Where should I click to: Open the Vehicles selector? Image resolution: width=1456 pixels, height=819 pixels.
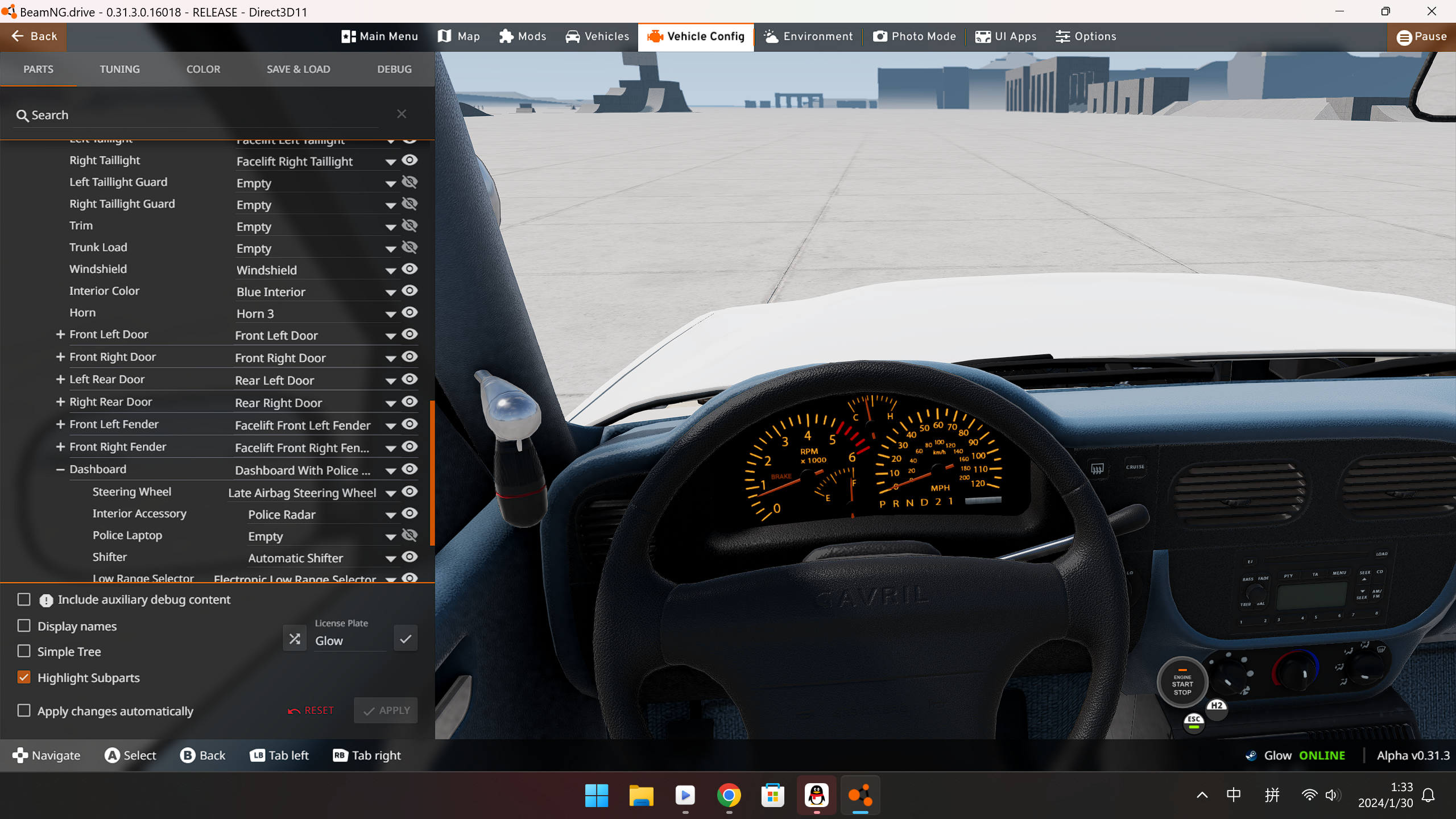click(x=597, y=36)
